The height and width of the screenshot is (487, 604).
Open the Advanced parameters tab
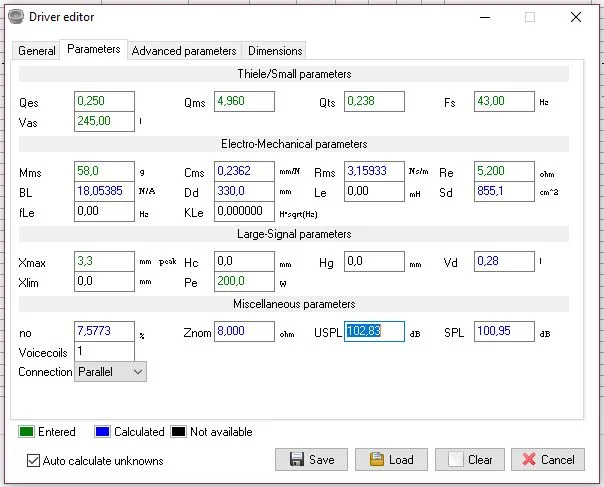coord(184,51)
